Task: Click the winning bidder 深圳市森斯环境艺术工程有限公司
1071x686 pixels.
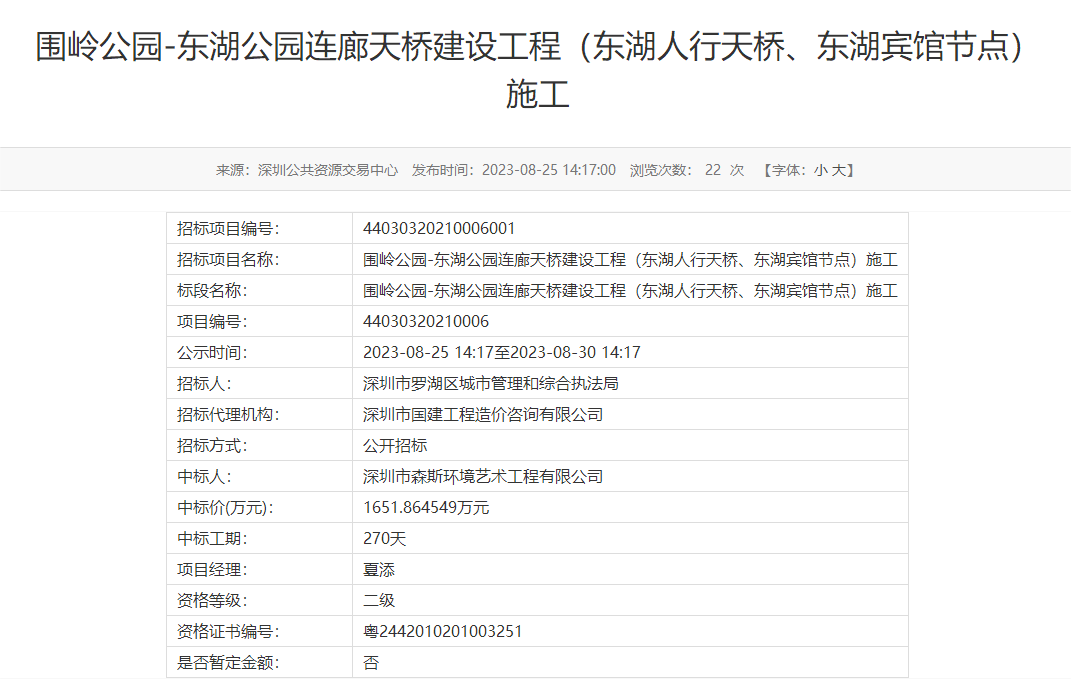Action: (x=483, y=477)
